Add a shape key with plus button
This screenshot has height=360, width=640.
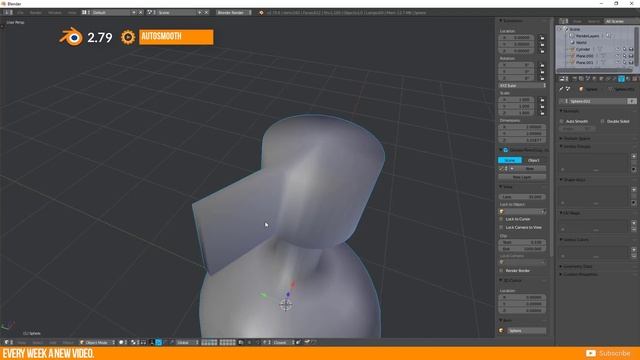[x=634, y=189]
